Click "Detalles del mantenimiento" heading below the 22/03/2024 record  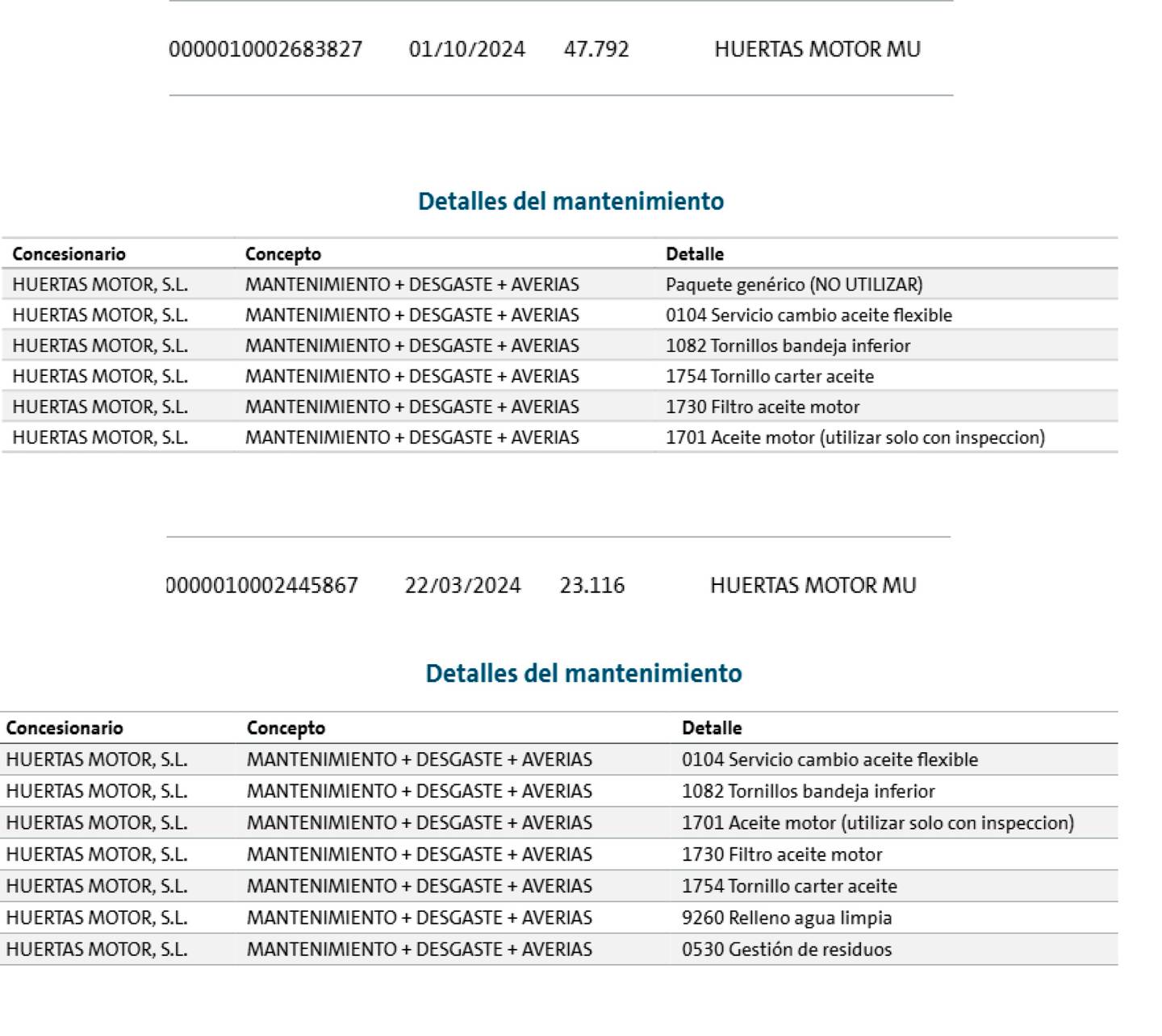pyautogui.click(x=583, y=673)
